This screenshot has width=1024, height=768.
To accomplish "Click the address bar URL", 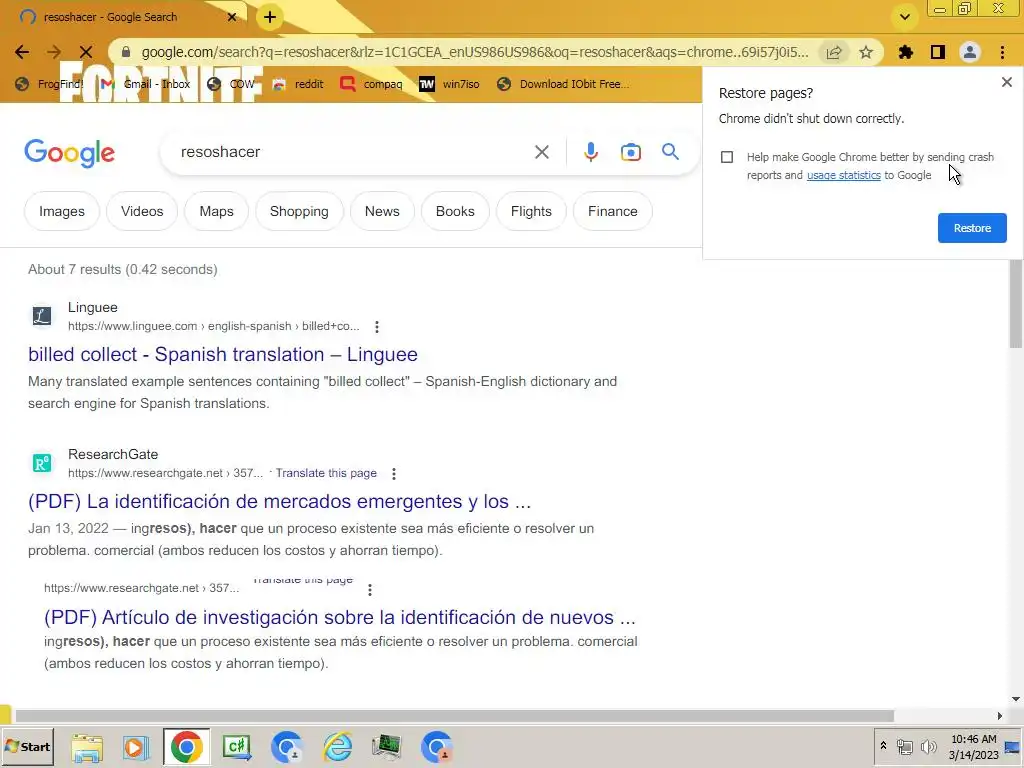I will (475, 52).
